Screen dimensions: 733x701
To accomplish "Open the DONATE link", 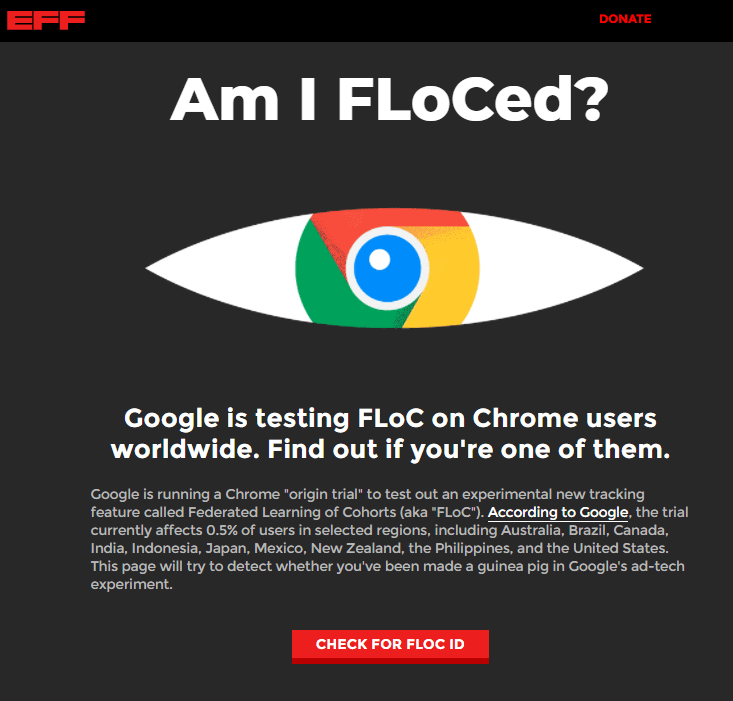I will coord(625,19).
